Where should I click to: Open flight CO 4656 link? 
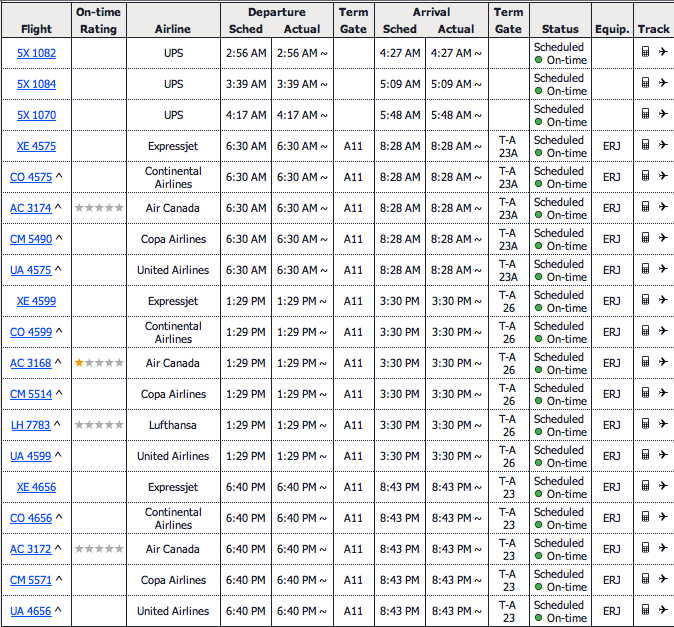point(31,518)
